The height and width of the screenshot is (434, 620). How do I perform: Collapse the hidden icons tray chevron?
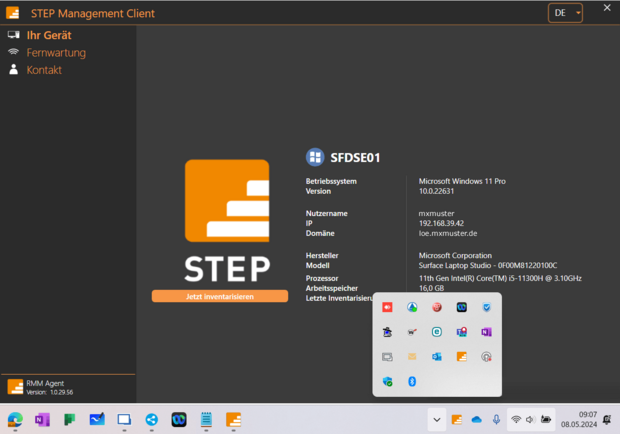[437, 420]
